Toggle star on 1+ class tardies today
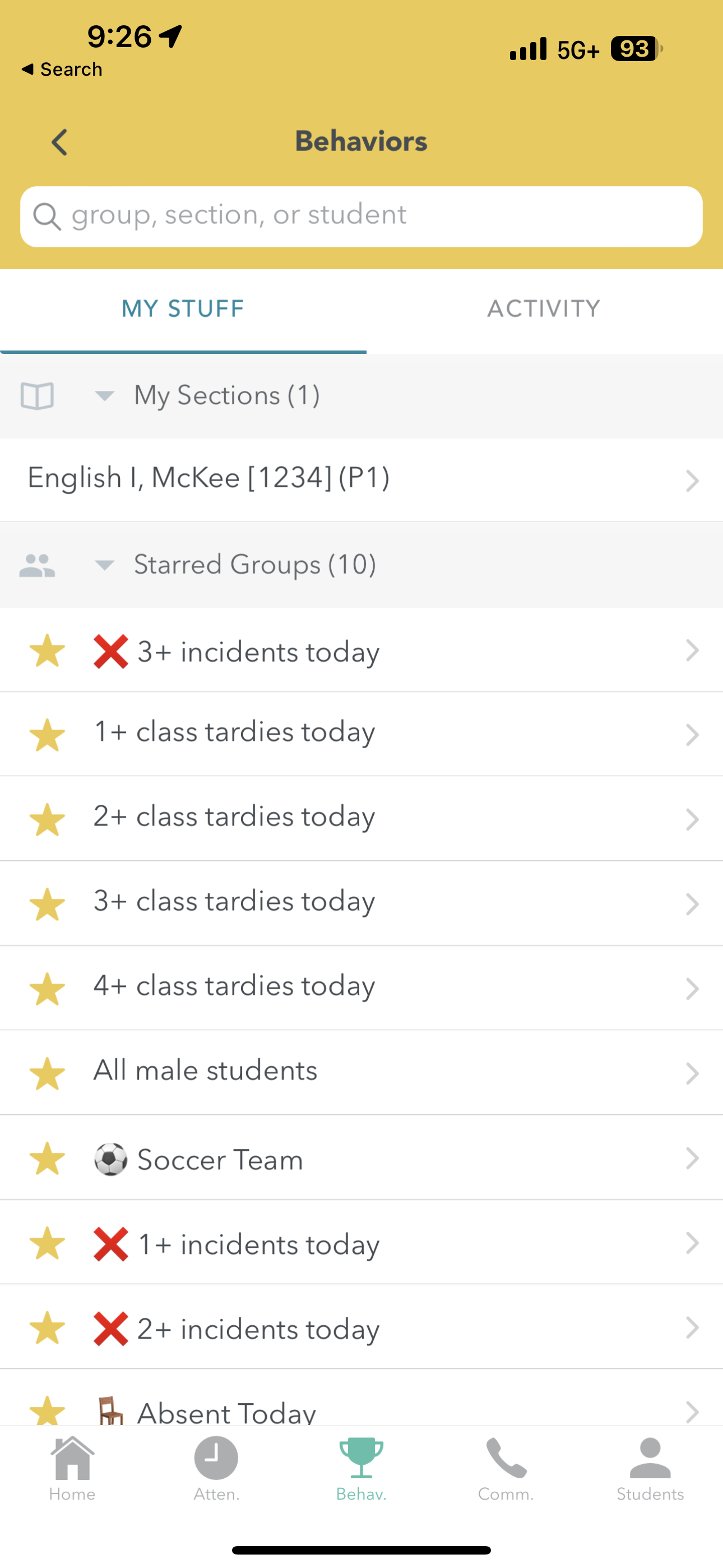Viewport: 723px width, 1568px height. coord(47,735)
